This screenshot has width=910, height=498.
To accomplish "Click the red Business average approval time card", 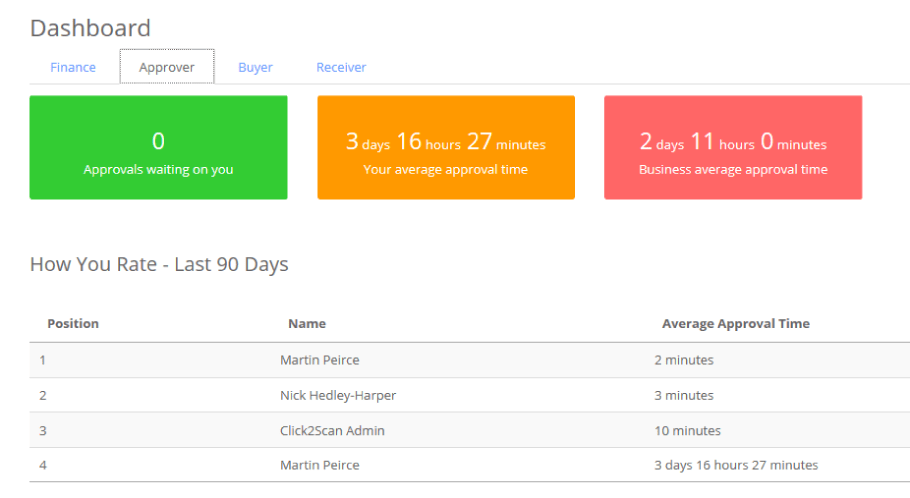I will pyautogui.click(x=733, y=147).
